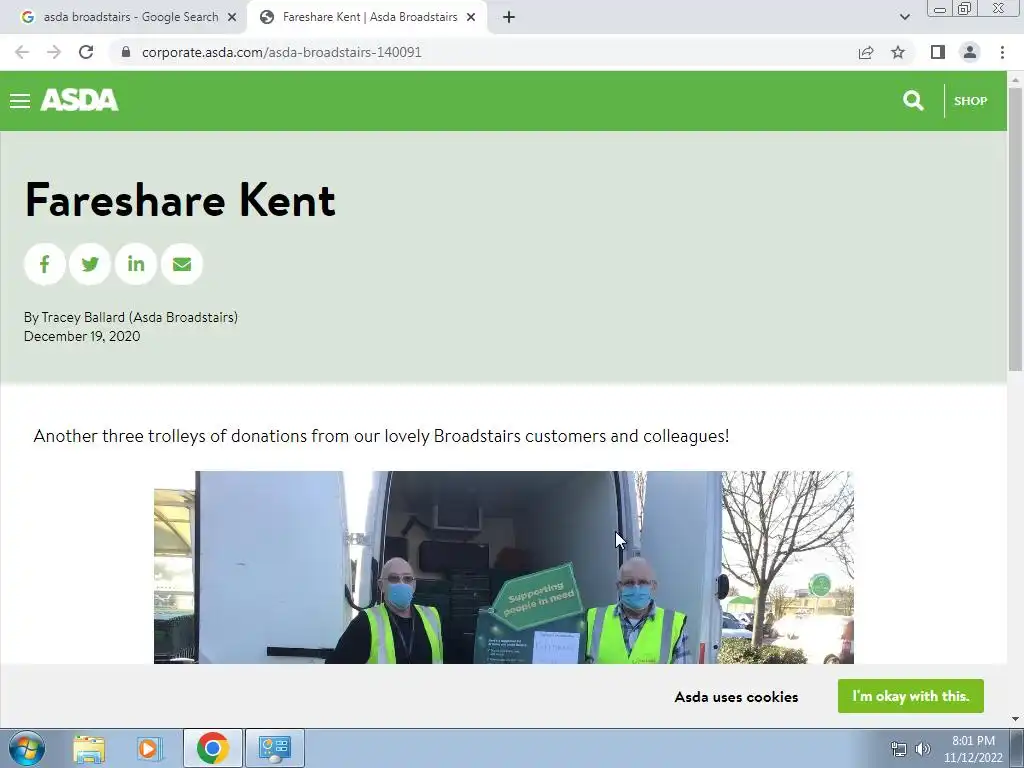The image size is (1024, 768).
Task: Close the Fareshare Kent tab
Action: pos(471,18)
